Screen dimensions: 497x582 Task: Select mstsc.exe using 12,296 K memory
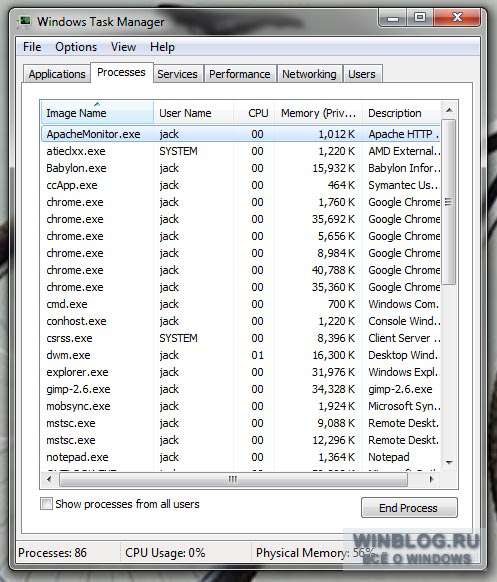[x=241, y=440]
